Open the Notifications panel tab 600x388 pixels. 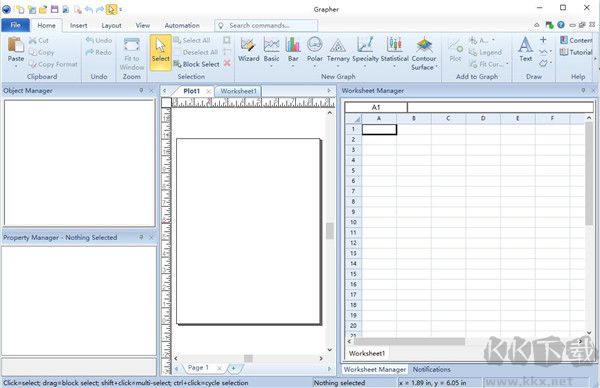(x=431, y=369)
